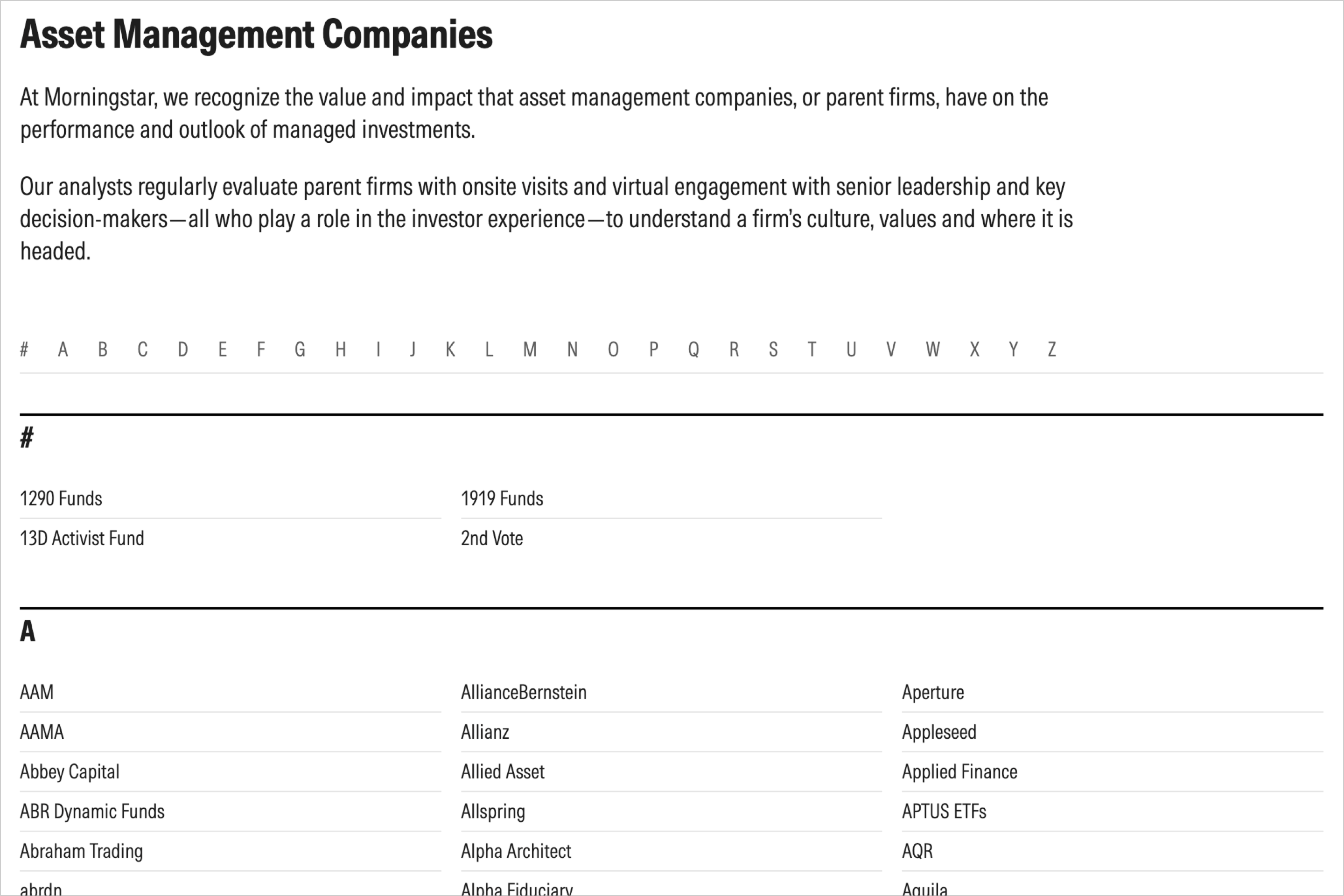Open the AllianceBernstein link
1344x896 pixels.
[524, 693]
